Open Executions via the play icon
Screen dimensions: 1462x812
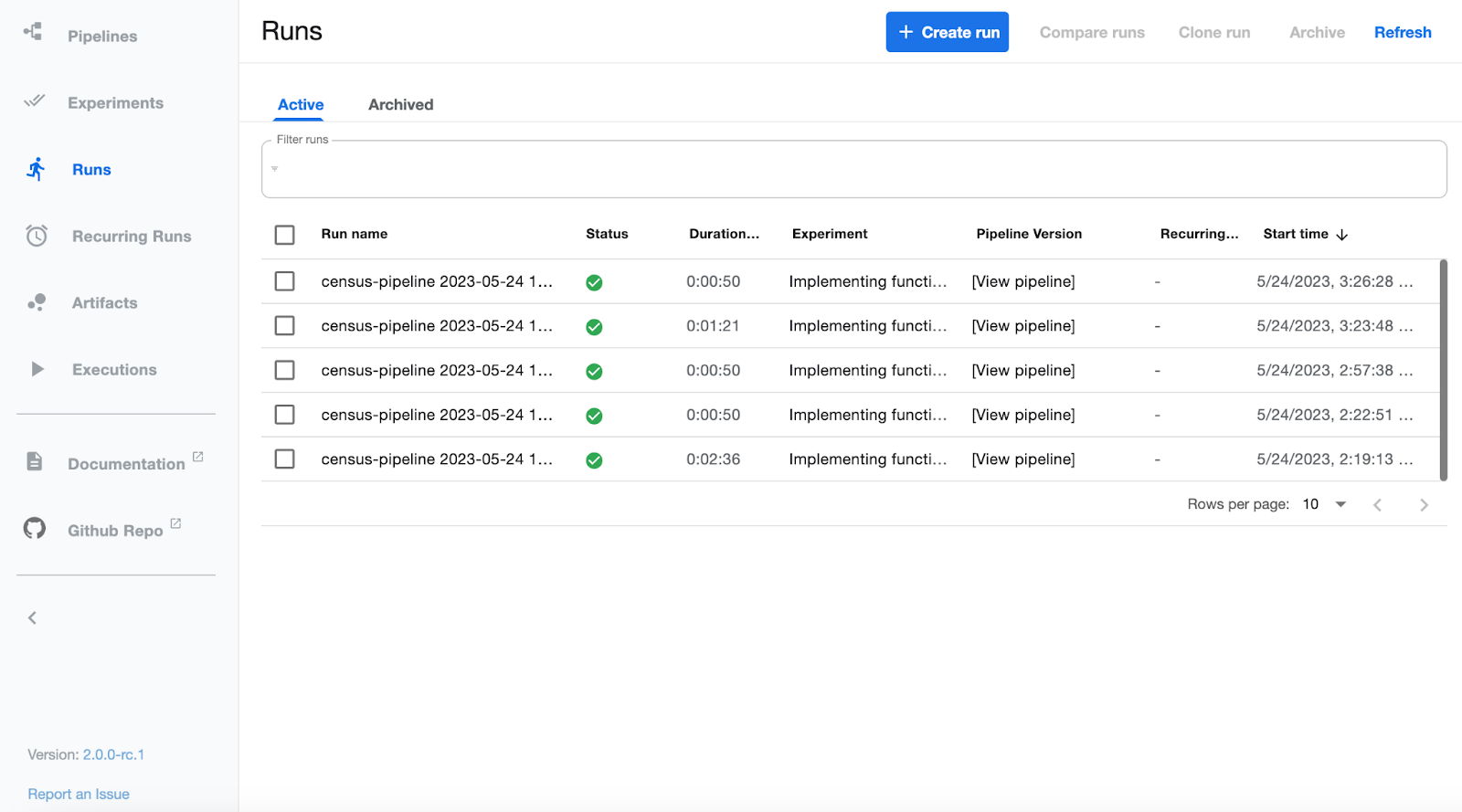pyautogui.click(x=37, y=369)
